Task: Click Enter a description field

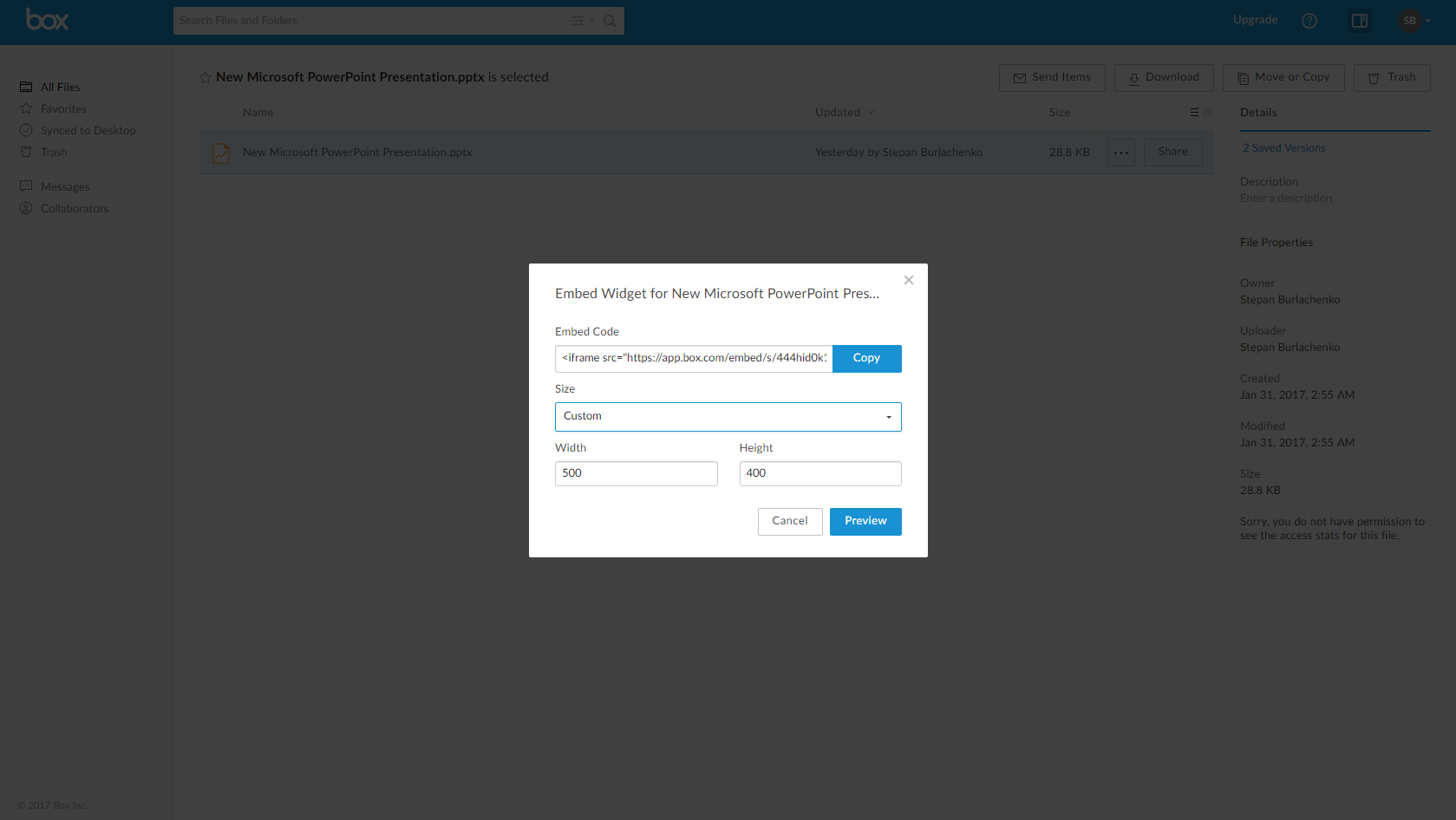Action: coord(1286,198)
